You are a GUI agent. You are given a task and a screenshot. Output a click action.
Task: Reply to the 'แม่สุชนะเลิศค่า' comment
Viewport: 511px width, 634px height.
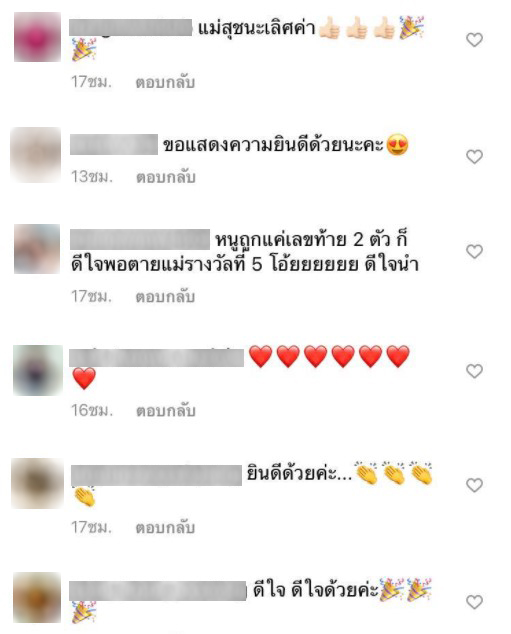coord(165,82)
